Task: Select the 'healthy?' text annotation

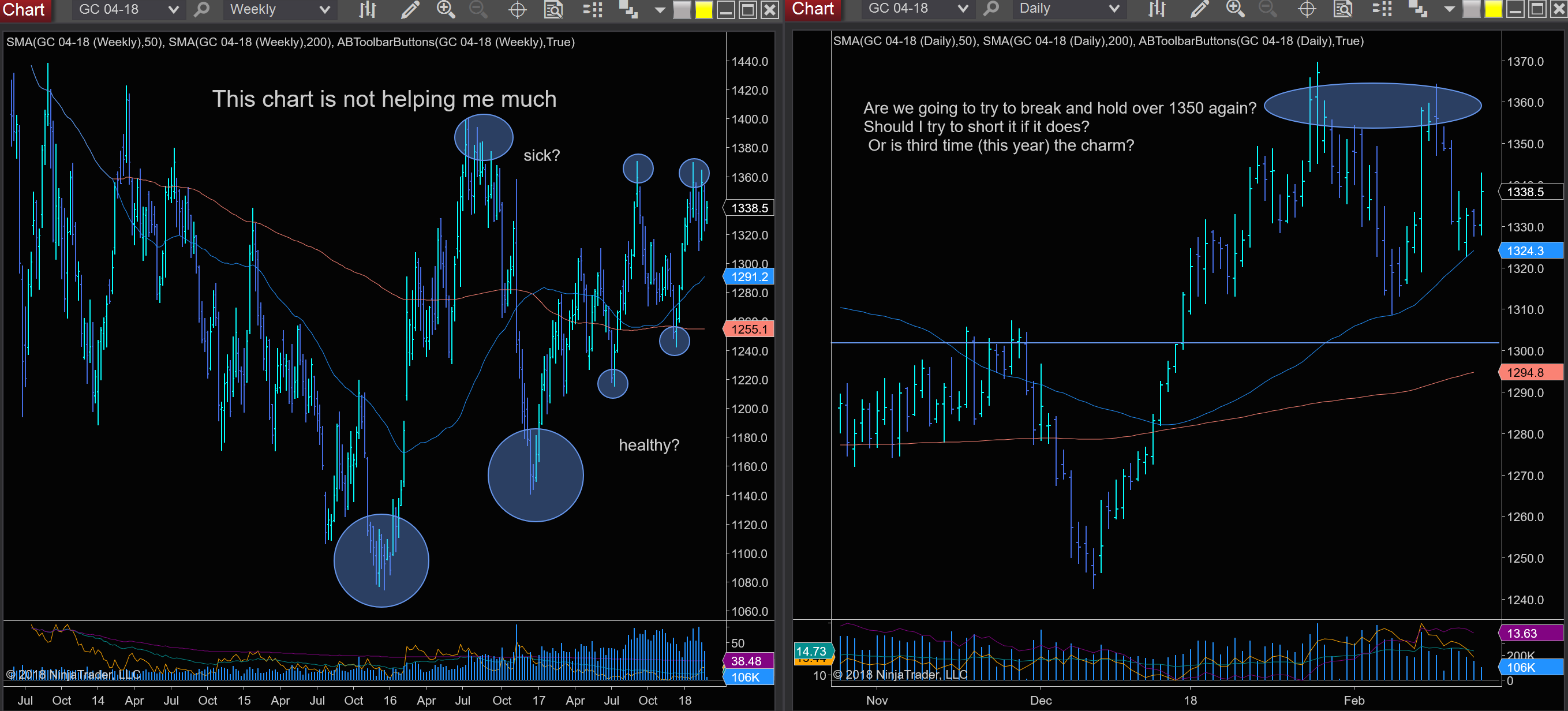Action: pyautogui.click(x=649, y=446)
